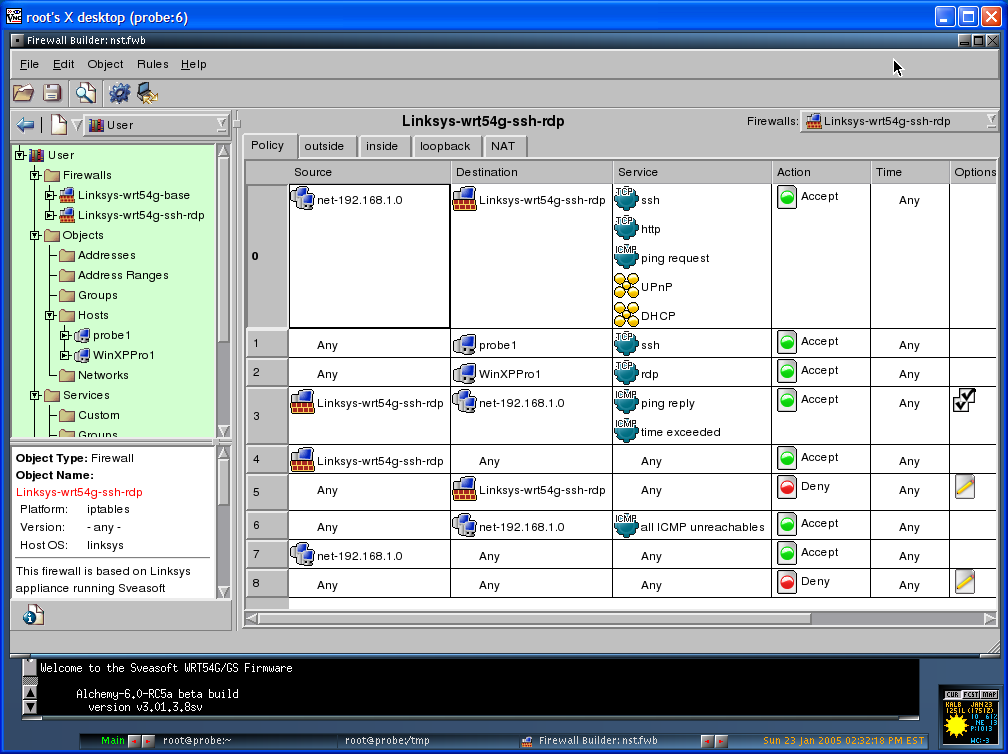Select the time exceeded ICMP icon
The image size is (1008, 754).
(626, 431)
